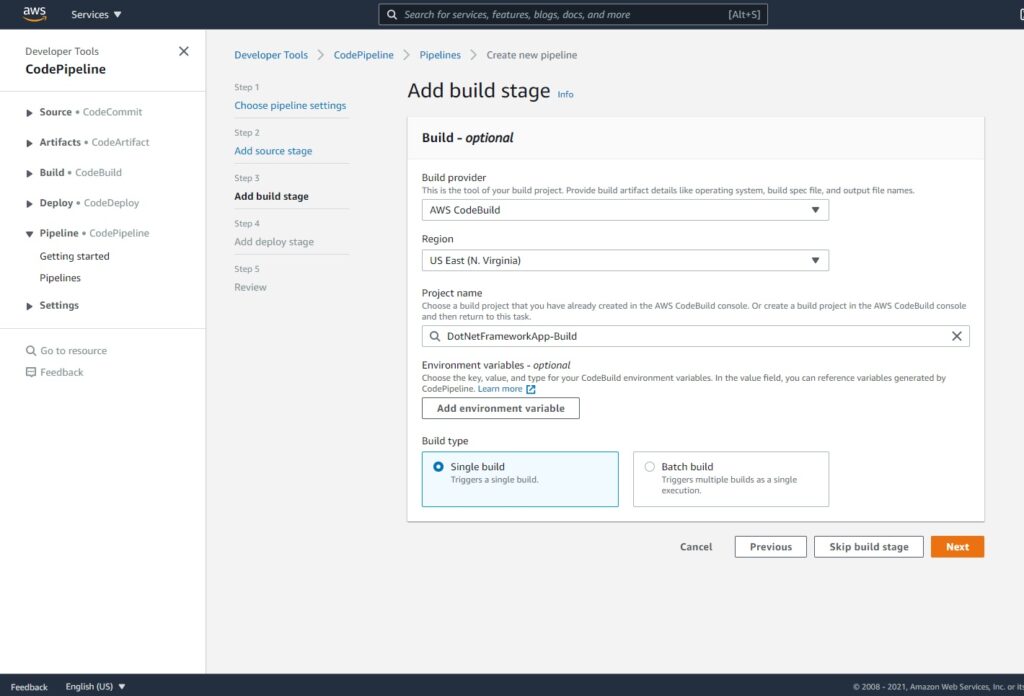Click the Skip build stage button

point(868,546)
